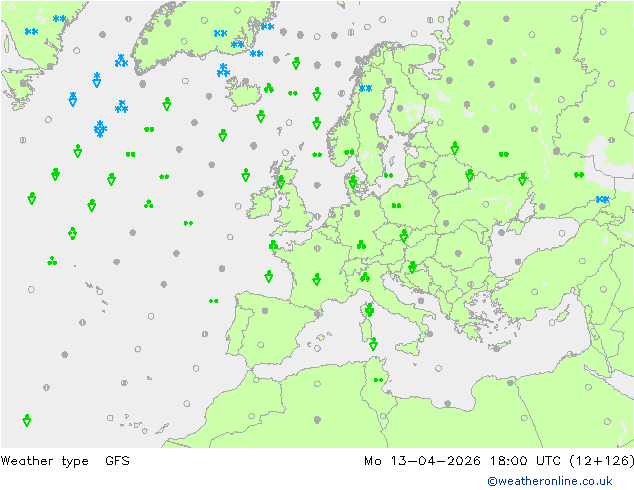This screenshot has height=490, width=634.
Task: Open the weatheronline.co.uk copyright link
Action: point(549,481)
